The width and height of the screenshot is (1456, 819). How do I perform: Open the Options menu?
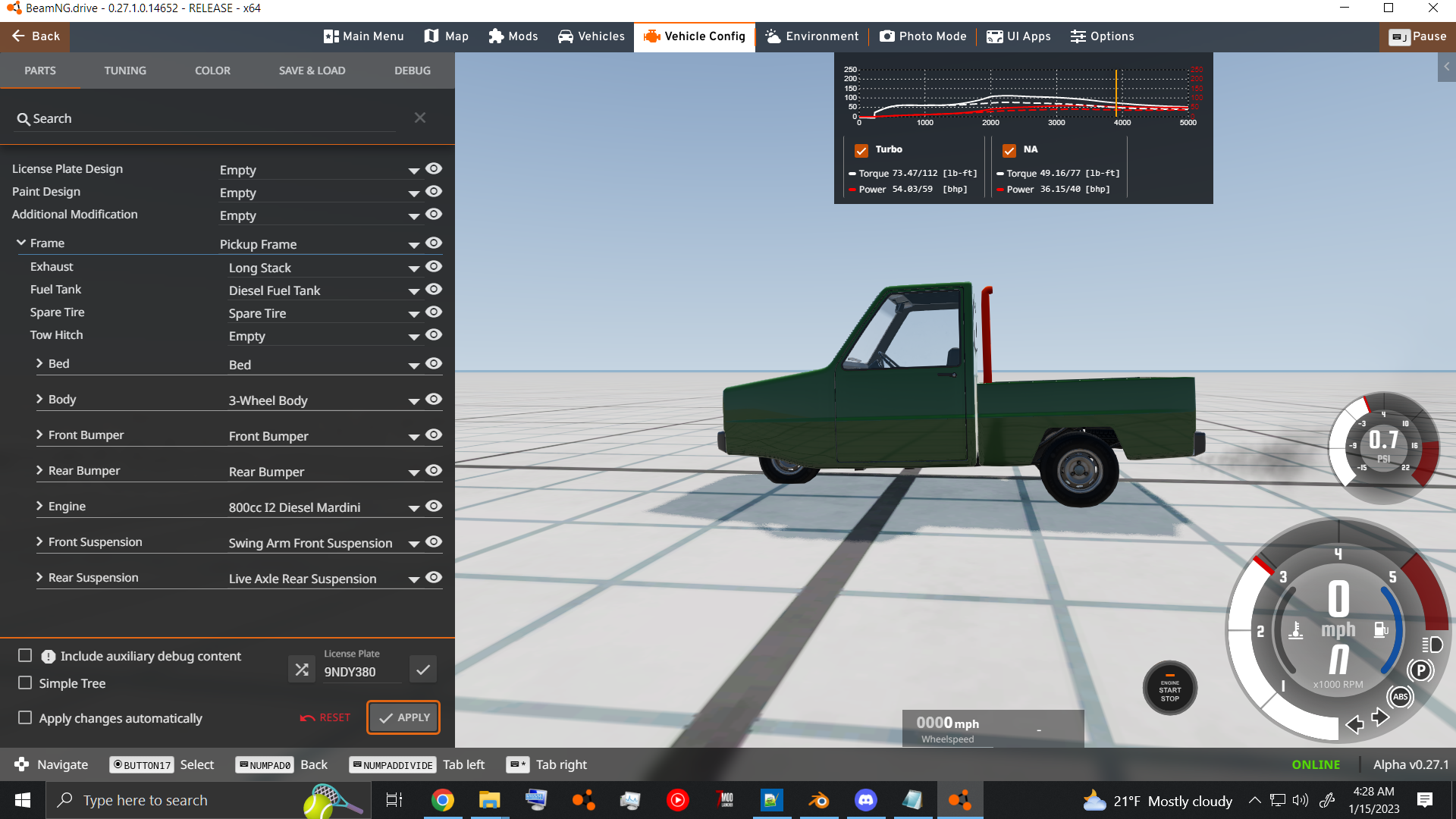1102,36
